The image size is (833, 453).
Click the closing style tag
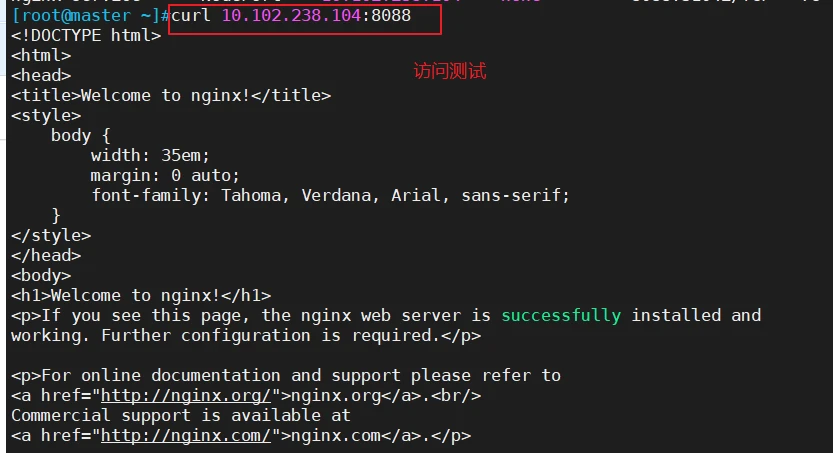[x=51, y=235]
